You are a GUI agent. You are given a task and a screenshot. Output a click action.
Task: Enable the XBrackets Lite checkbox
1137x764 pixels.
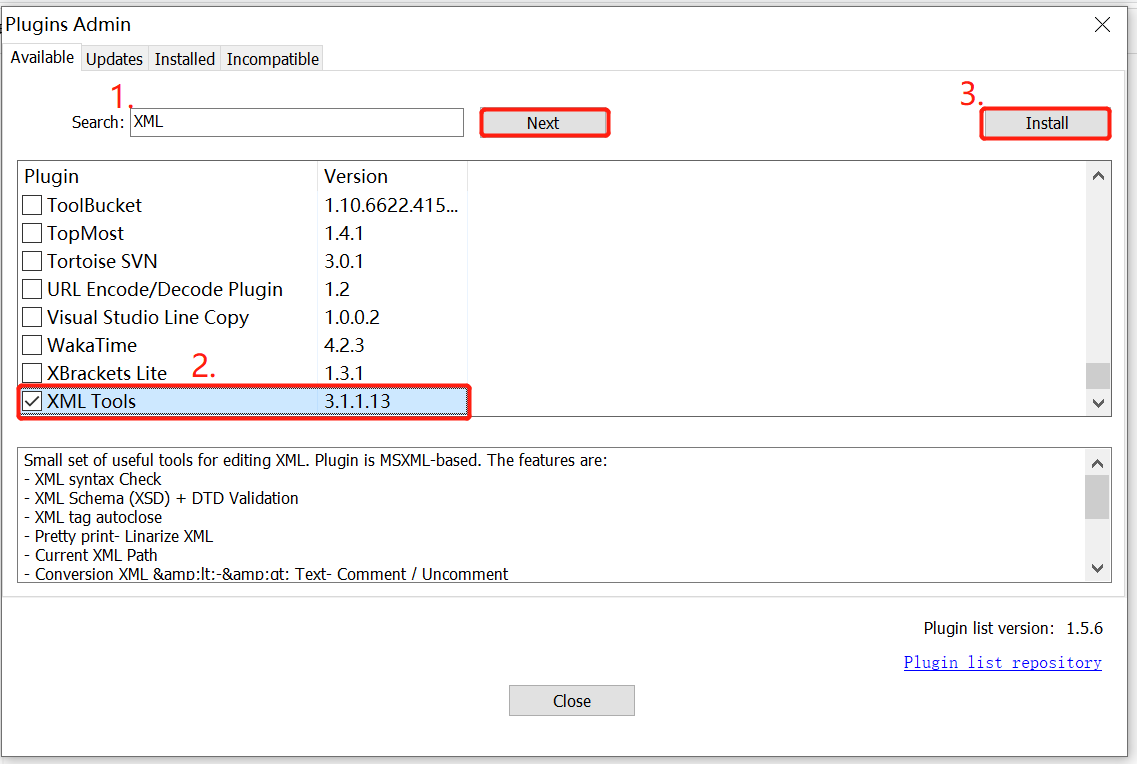coord(31,373)
